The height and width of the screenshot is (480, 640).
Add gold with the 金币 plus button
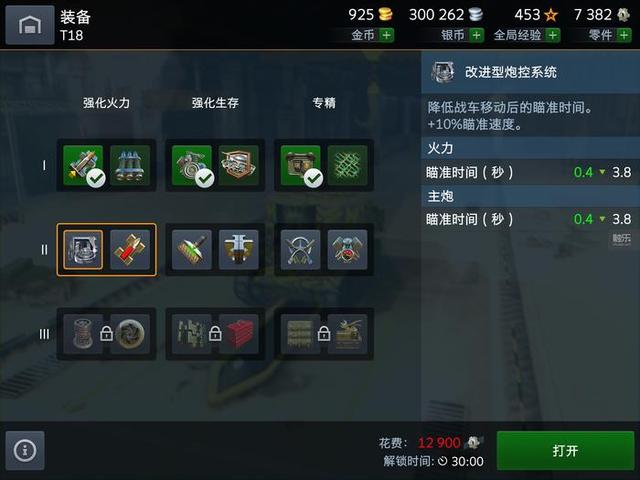(386, 35)
